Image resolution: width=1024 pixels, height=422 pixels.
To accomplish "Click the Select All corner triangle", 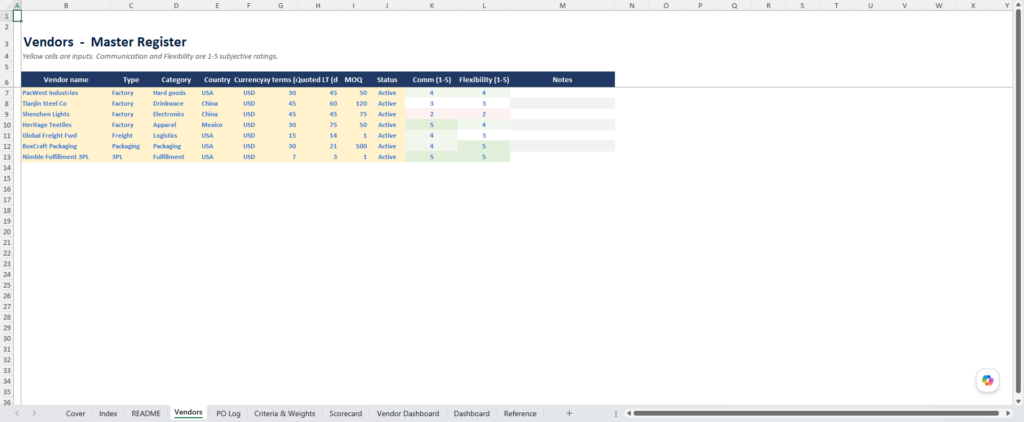I will click(x=7, y=5).
